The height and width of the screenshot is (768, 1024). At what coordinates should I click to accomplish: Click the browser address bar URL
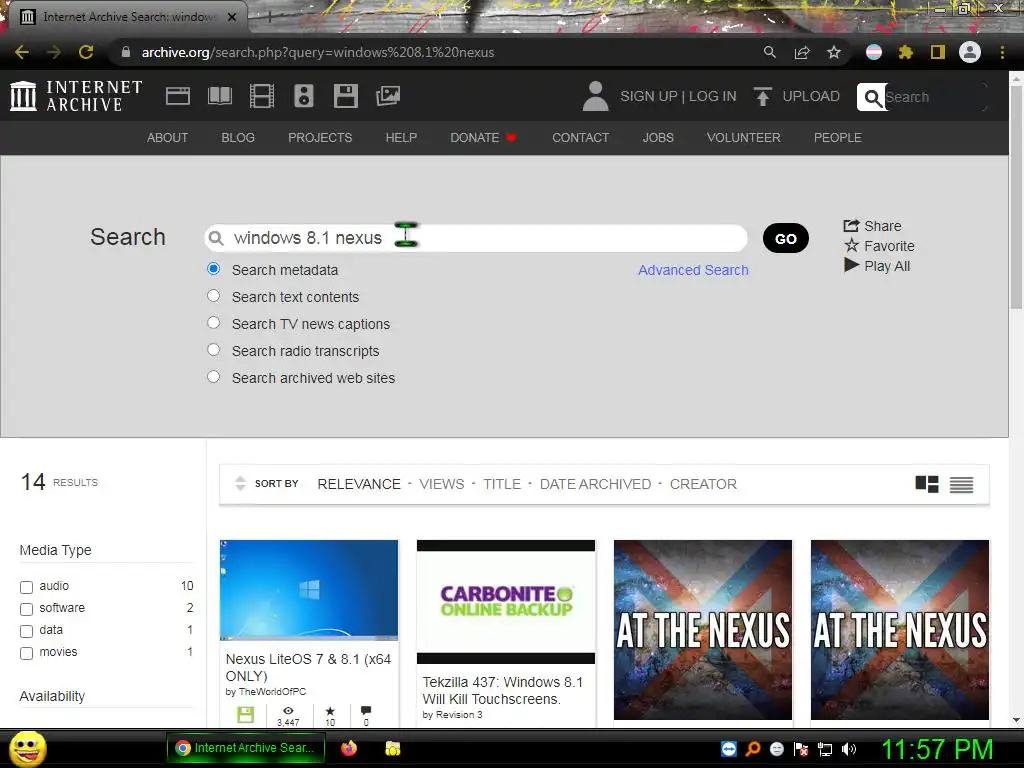click(x=317, y=52)
